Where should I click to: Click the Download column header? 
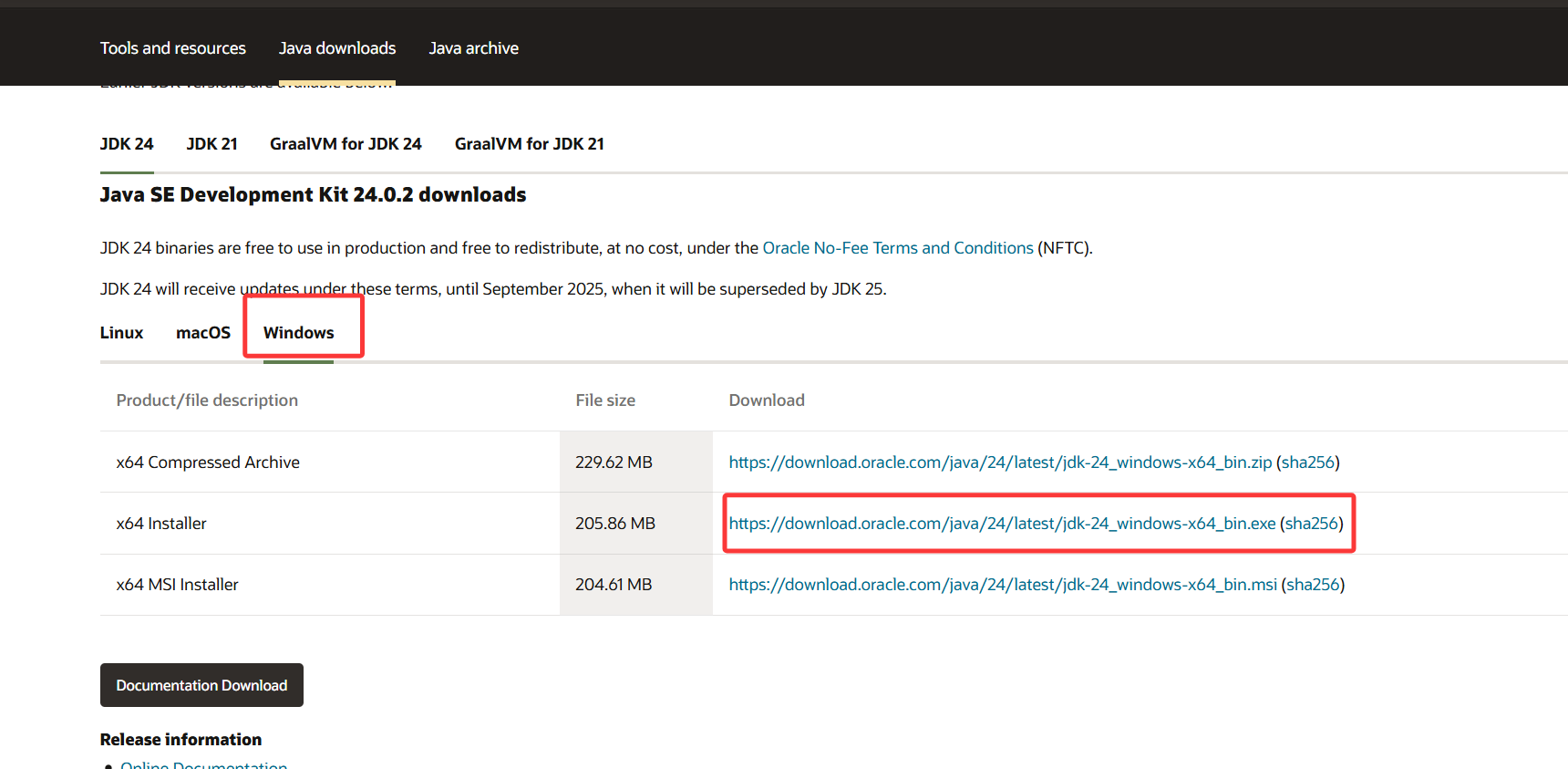pyautogui.click(x=767, y=400)
